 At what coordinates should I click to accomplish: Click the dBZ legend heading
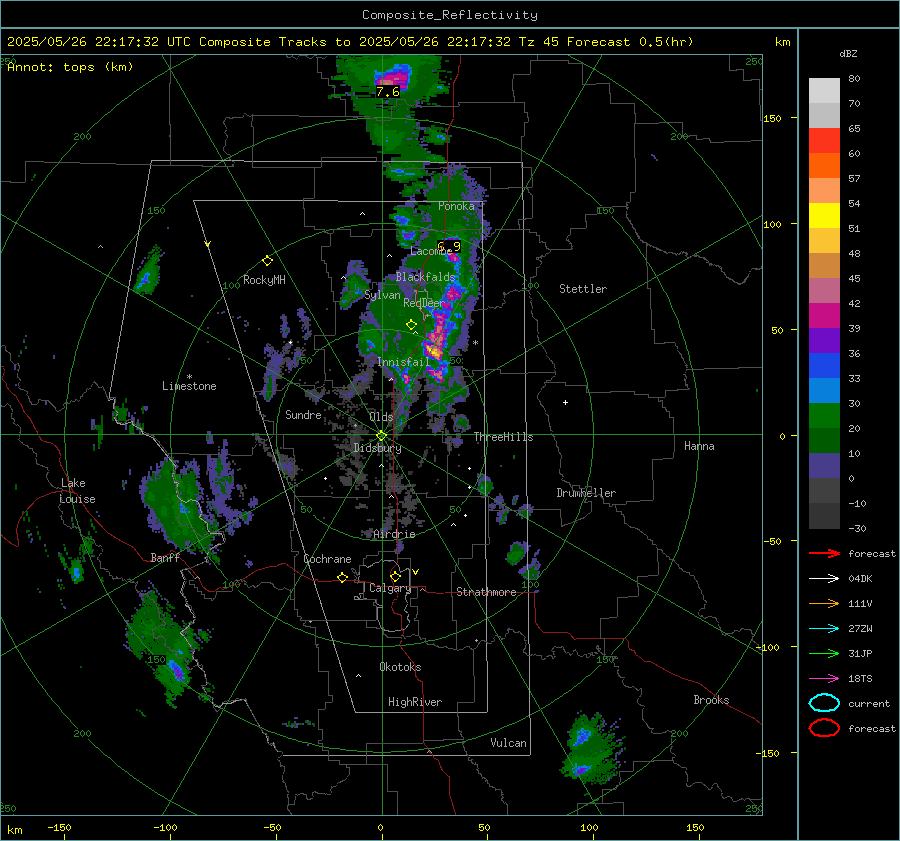(x=848, y=53)
